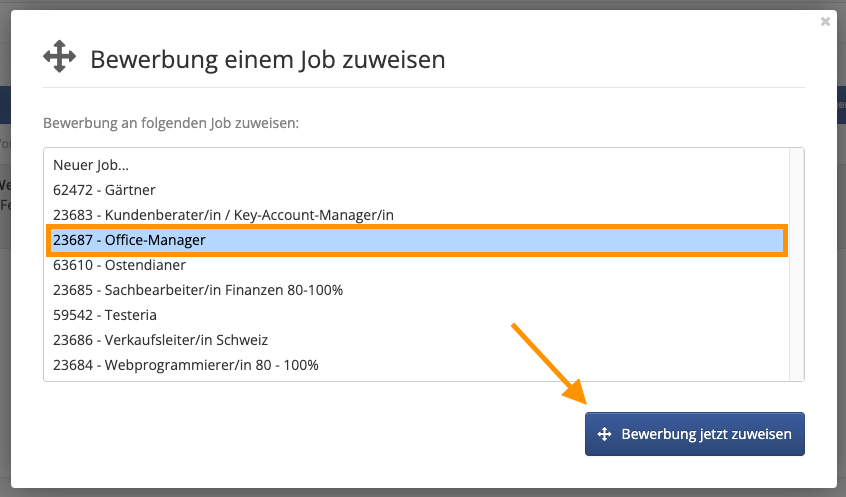Select job 62472 - Gärtner
The image size is (846, 497).
click(x=416, y=190)
